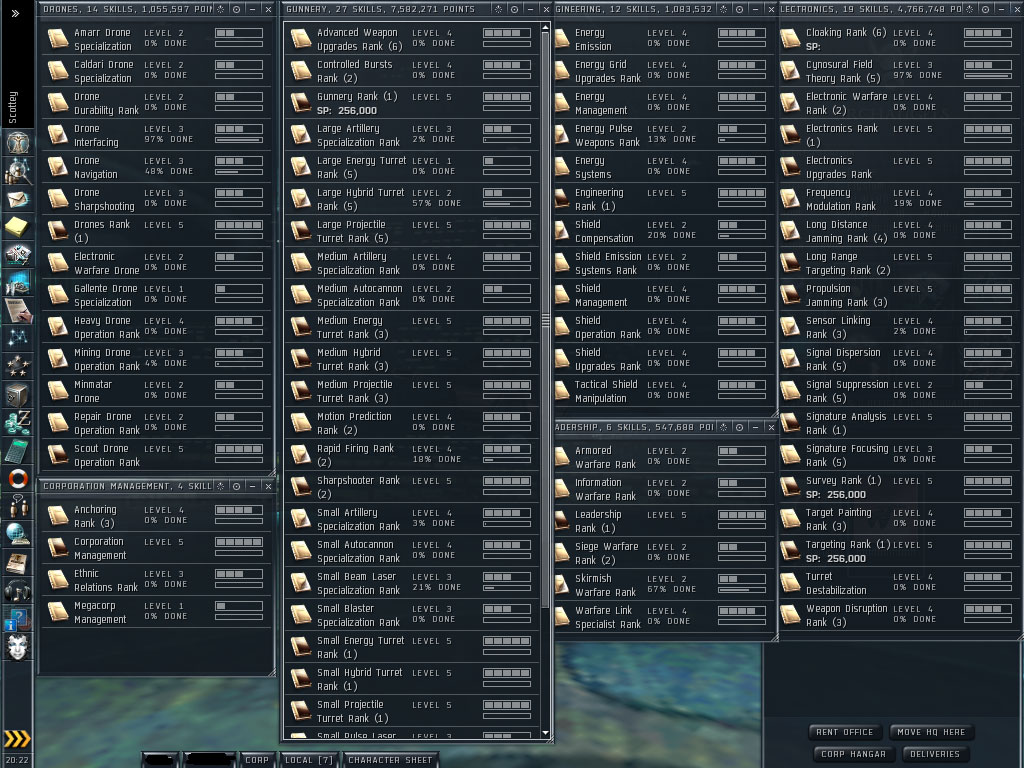Click the Scottey character name in sidebar
Viewport: 1024px width, 768px height.
(12, 107)
